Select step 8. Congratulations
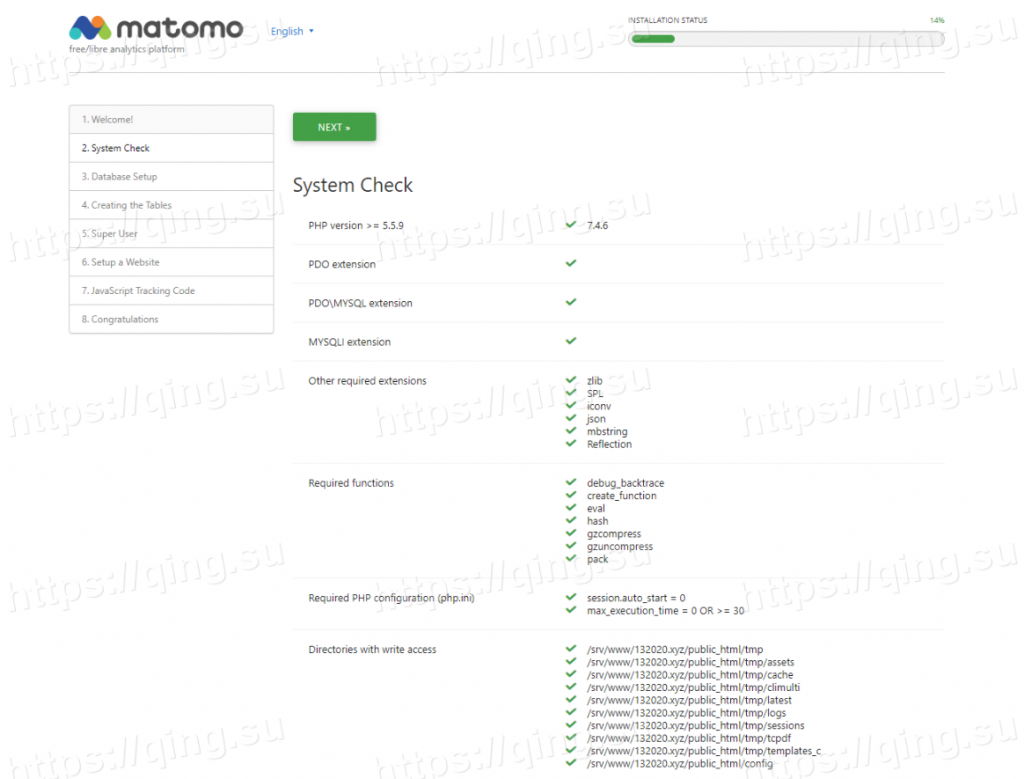Image resolution: width=1024 pixels, height=779 pixels. click(171, 319)
